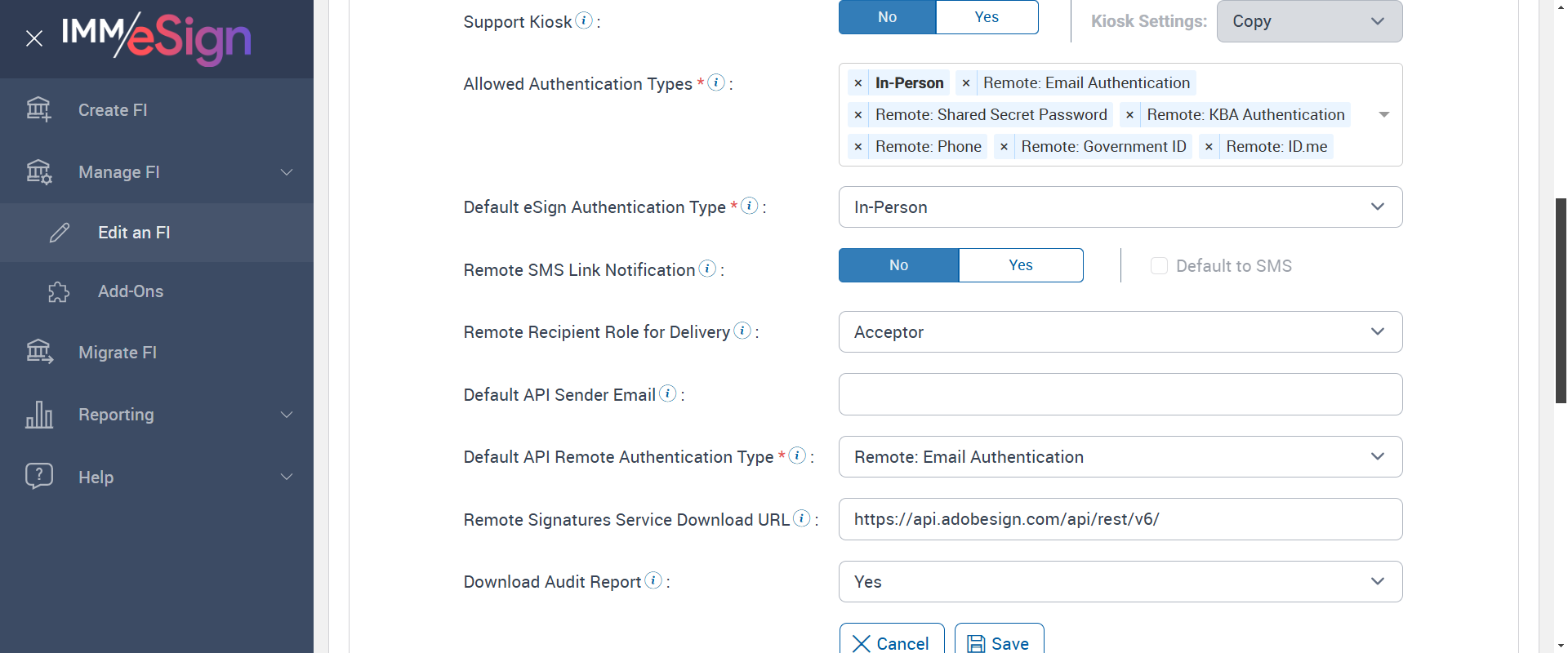Click the Default API Sender Email field

tap(1120, 395)
